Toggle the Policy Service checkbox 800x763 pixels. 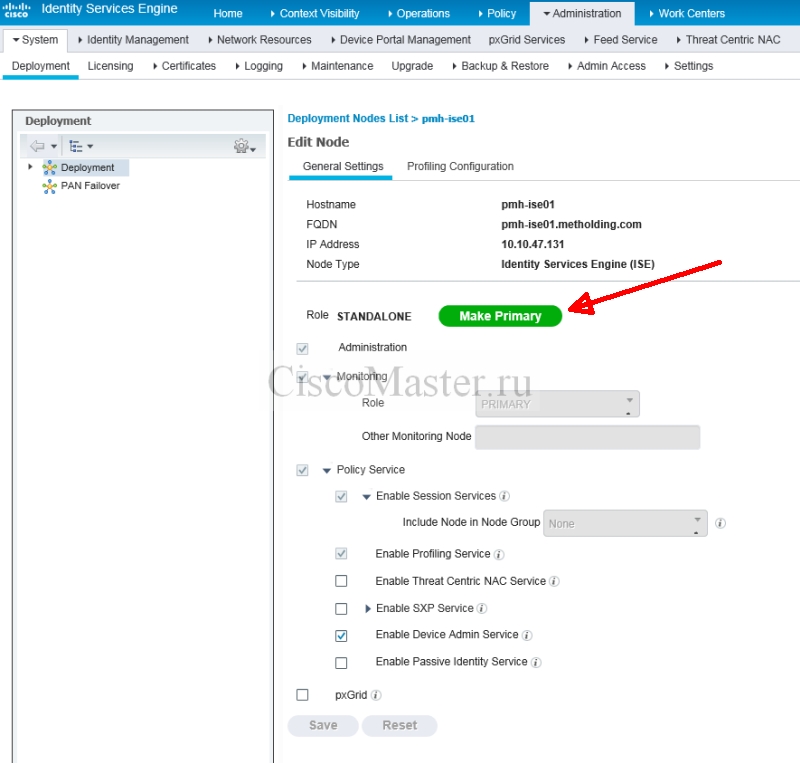click(x=302, y=470)
